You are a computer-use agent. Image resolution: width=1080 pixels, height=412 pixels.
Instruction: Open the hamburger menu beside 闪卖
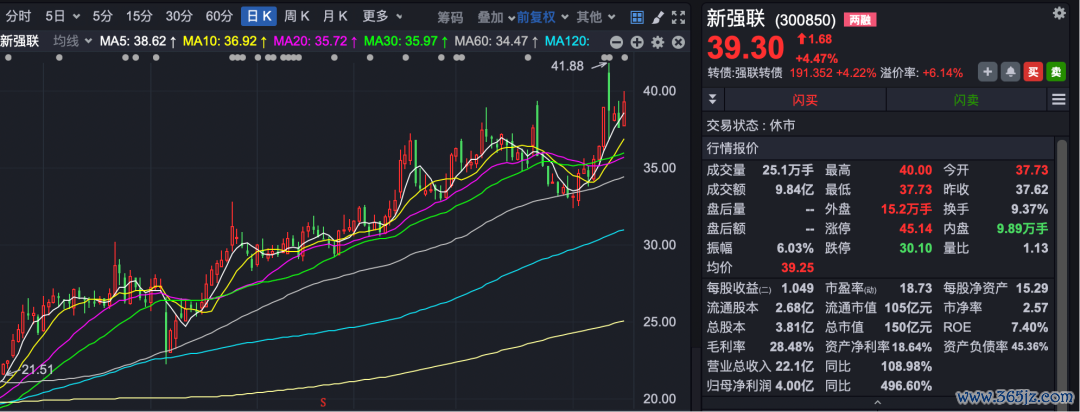(x=1059, y=100)
